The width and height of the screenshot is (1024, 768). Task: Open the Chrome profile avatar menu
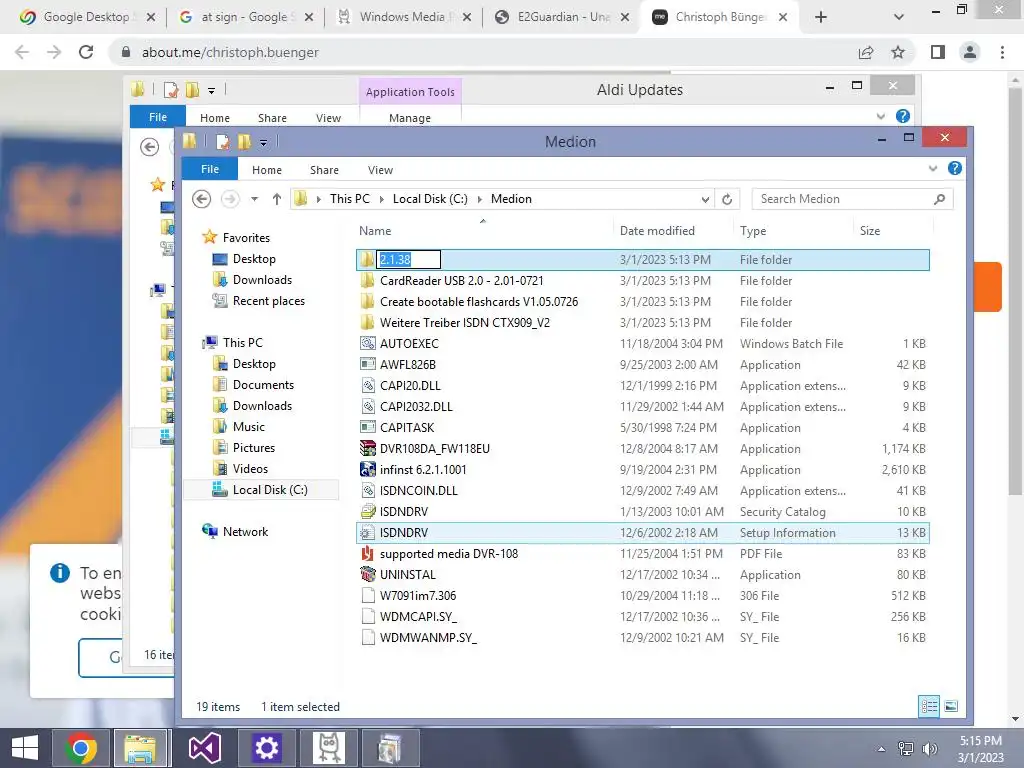tap(970, 52)
